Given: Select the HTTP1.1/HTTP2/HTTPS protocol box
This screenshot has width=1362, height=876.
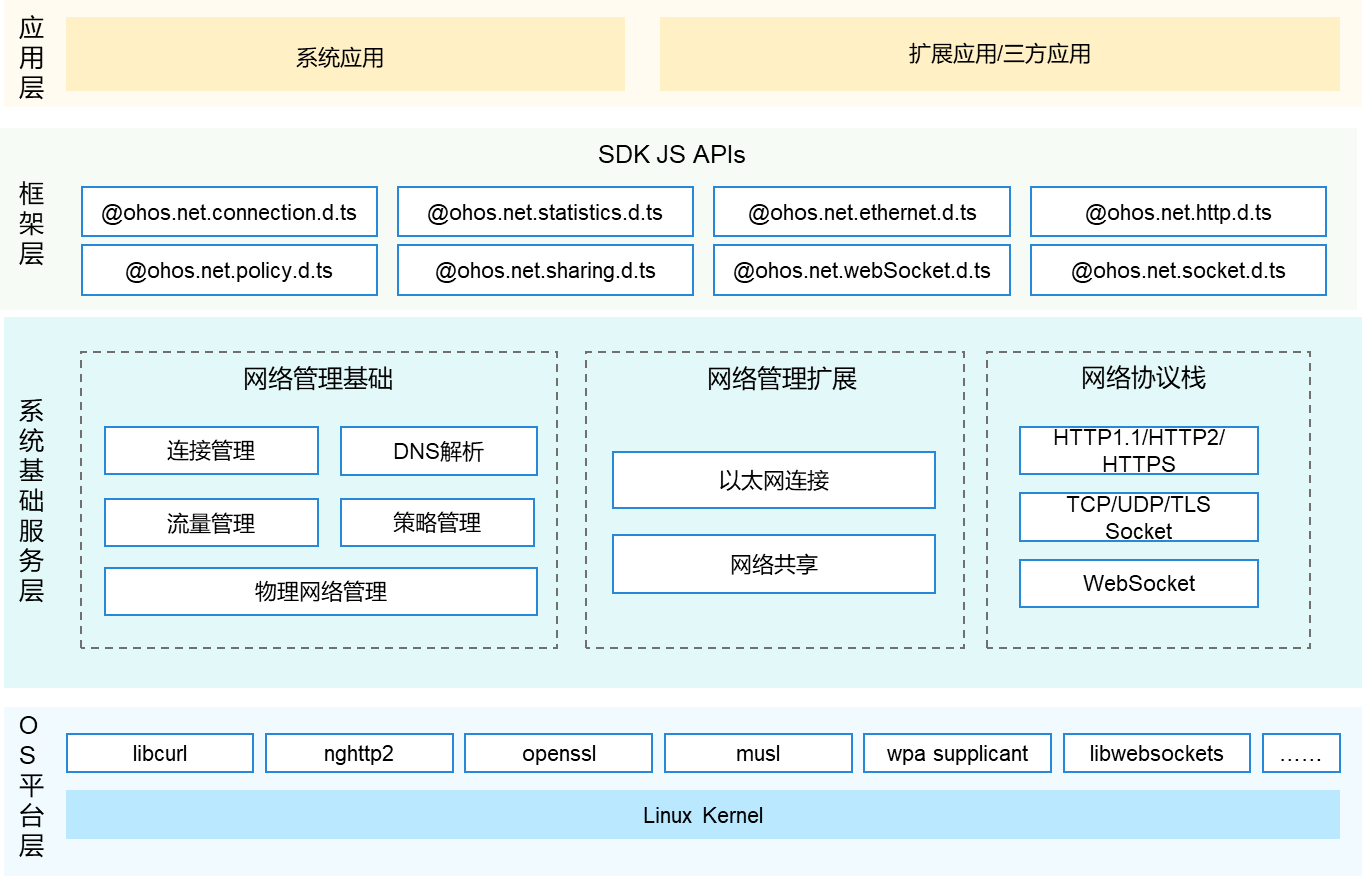Looking at the screenshot, I should (1138, 450).
